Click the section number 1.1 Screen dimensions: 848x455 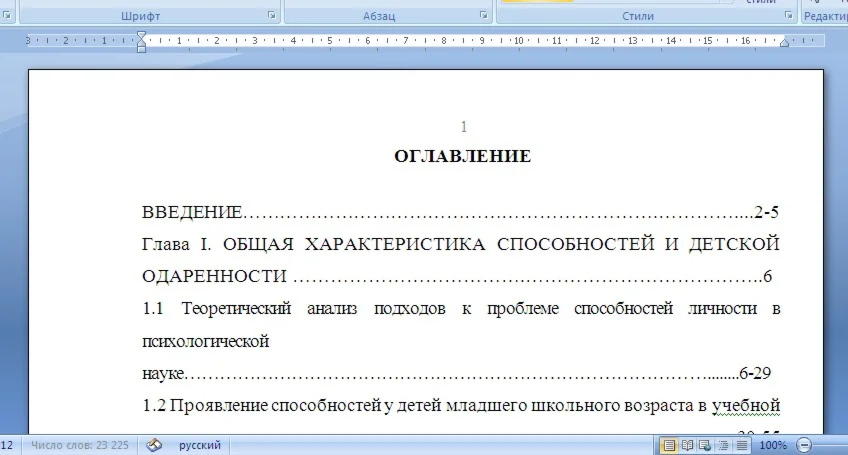point(153,308)
